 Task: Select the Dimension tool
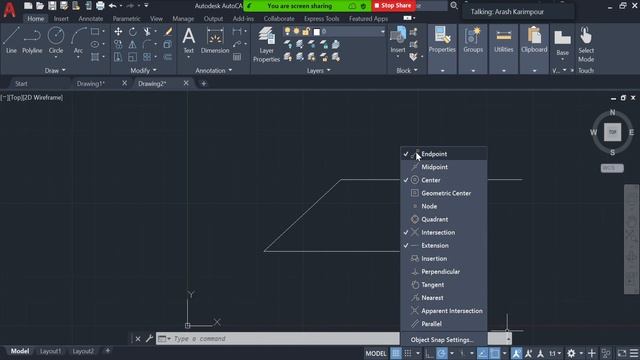215,40
